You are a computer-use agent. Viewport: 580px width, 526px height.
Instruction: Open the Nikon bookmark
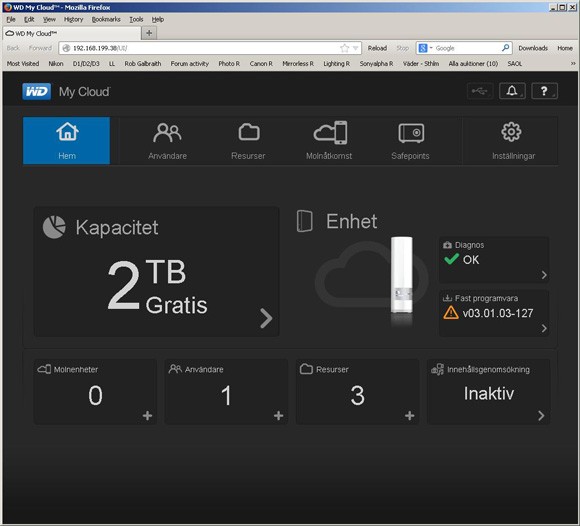pos(56,64)
